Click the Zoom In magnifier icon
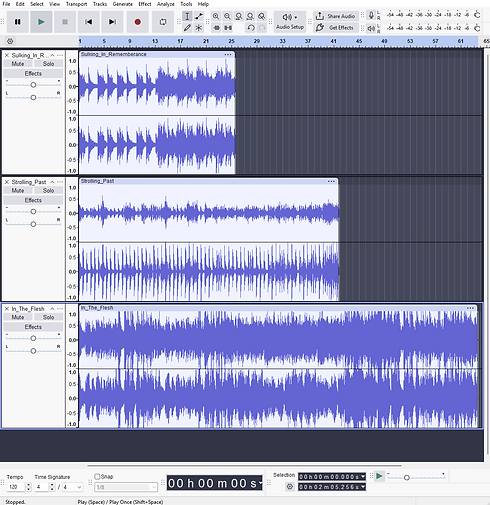This screenshot has width=490, height=505. (216, 16)
